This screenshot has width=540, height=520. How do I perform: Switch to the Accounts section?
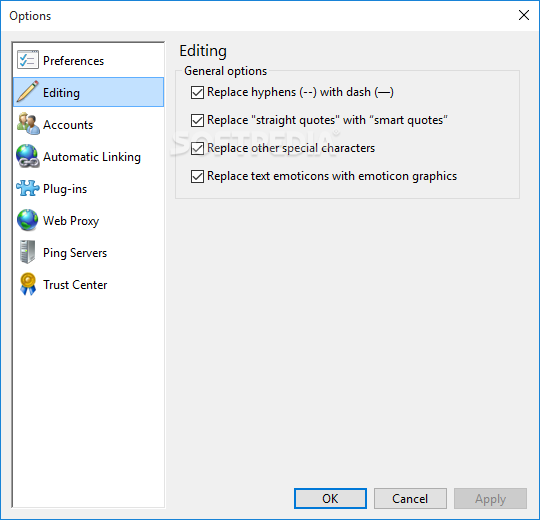coord(89,125)
